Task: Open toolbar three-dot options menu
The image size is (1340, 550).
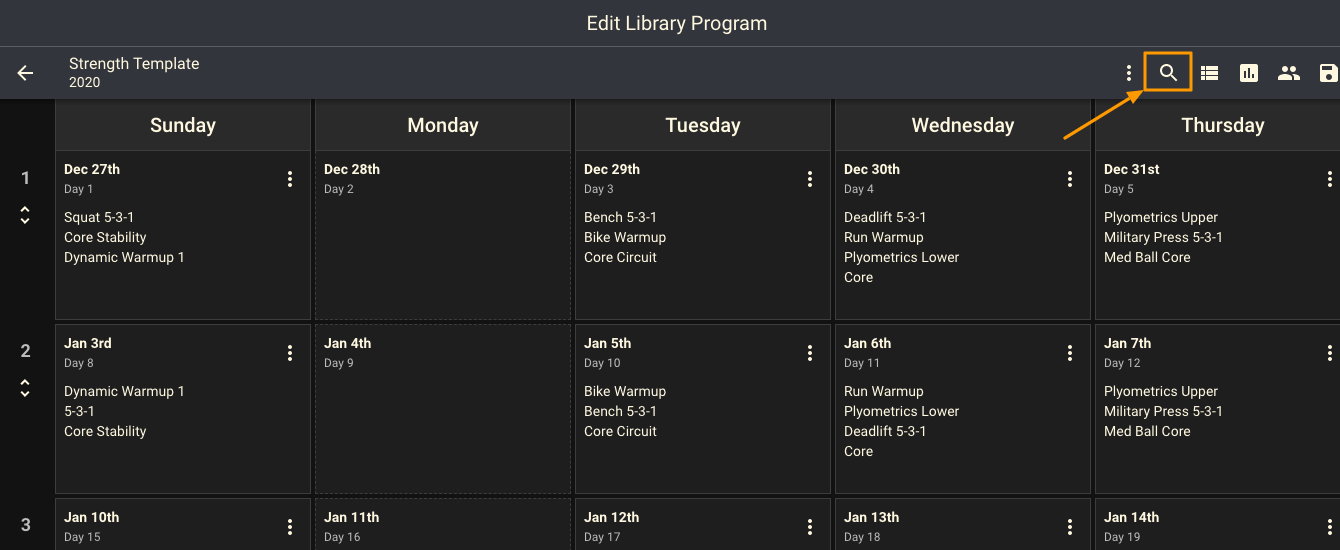Action: 1129,73
